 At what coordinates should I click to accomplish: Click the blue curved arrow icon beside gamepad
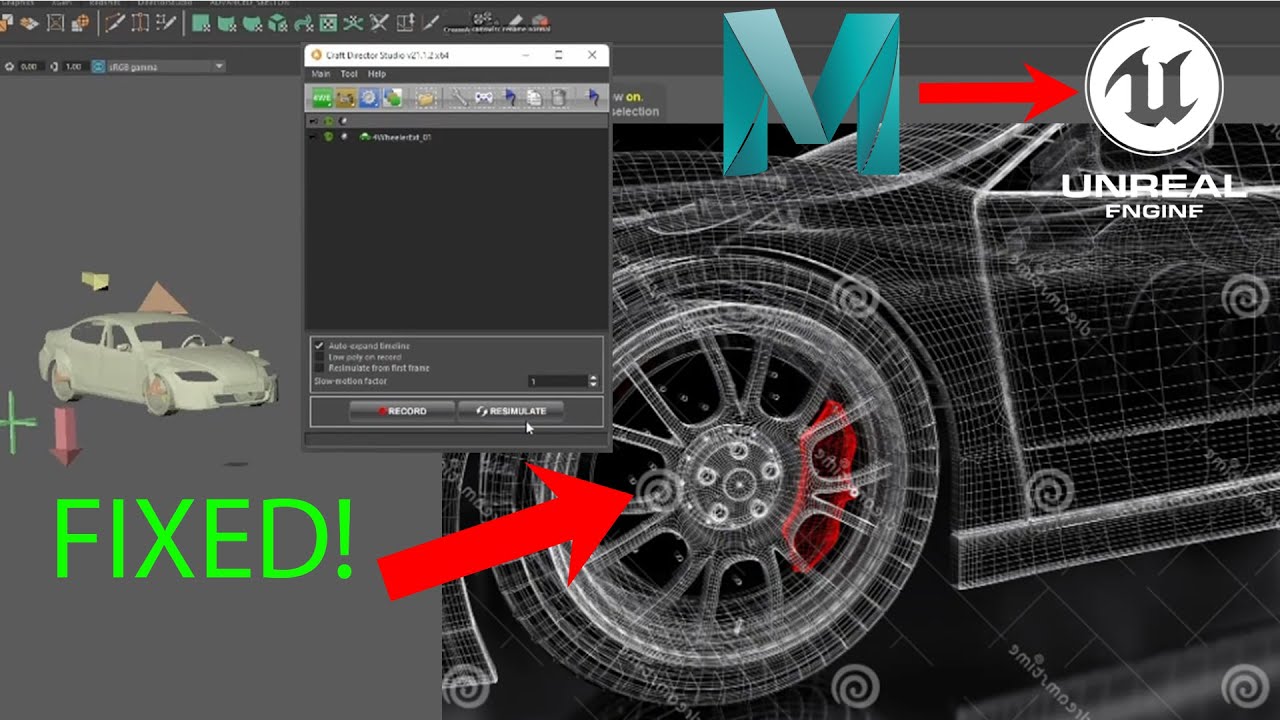coord(509,97)
